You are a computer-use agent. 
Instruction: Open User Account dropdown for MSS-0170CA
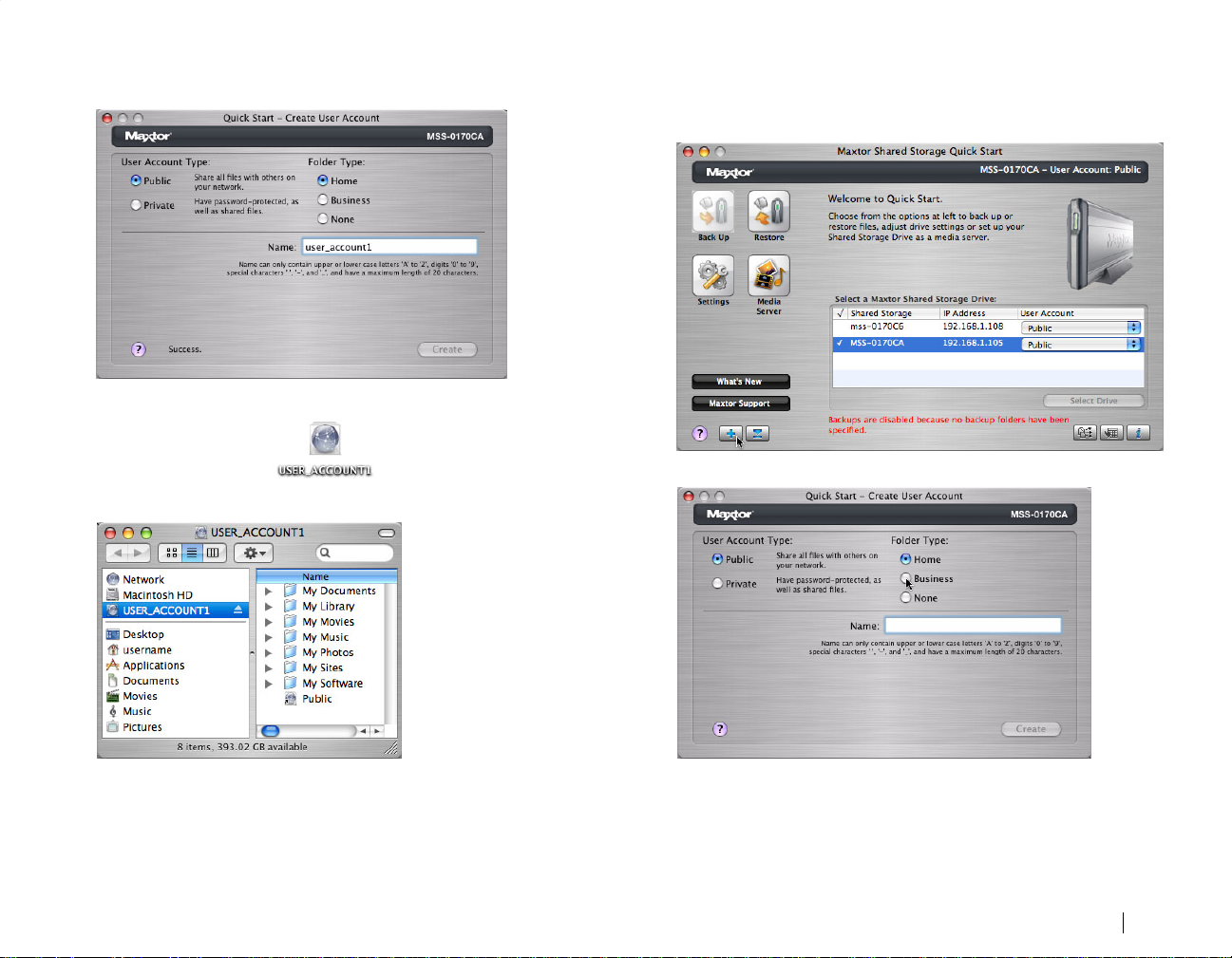[1081, 345]
